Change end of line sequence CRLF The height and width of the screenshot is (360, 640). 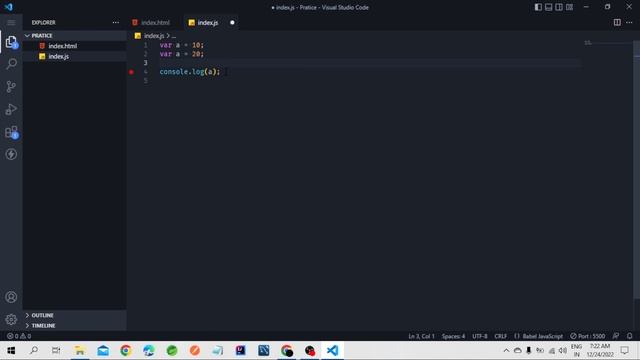500,336
